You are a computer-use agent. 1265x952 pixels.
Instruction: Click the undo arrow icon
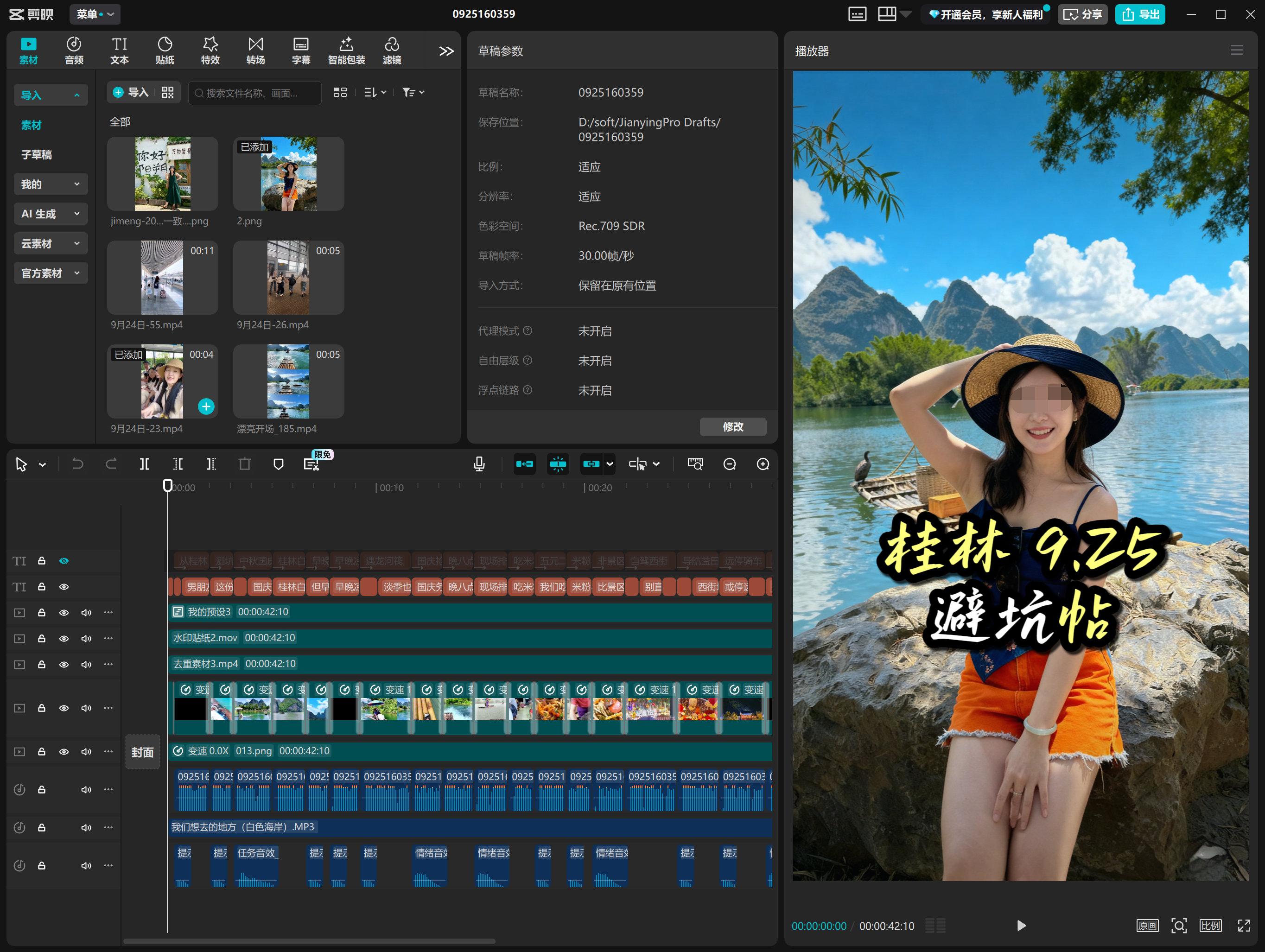[78, 463]
